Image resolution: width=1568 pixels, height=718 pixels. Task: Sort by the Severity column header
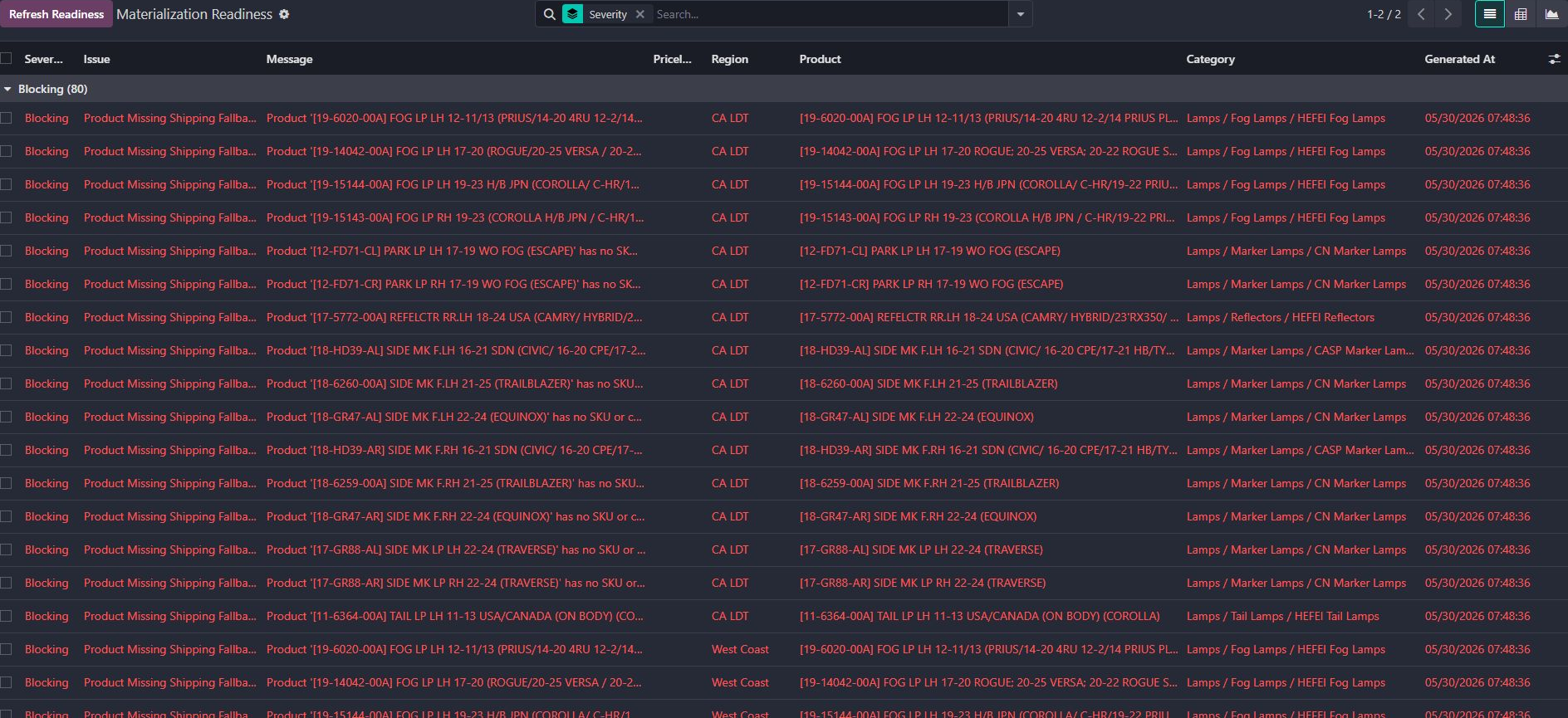(43, 59)
